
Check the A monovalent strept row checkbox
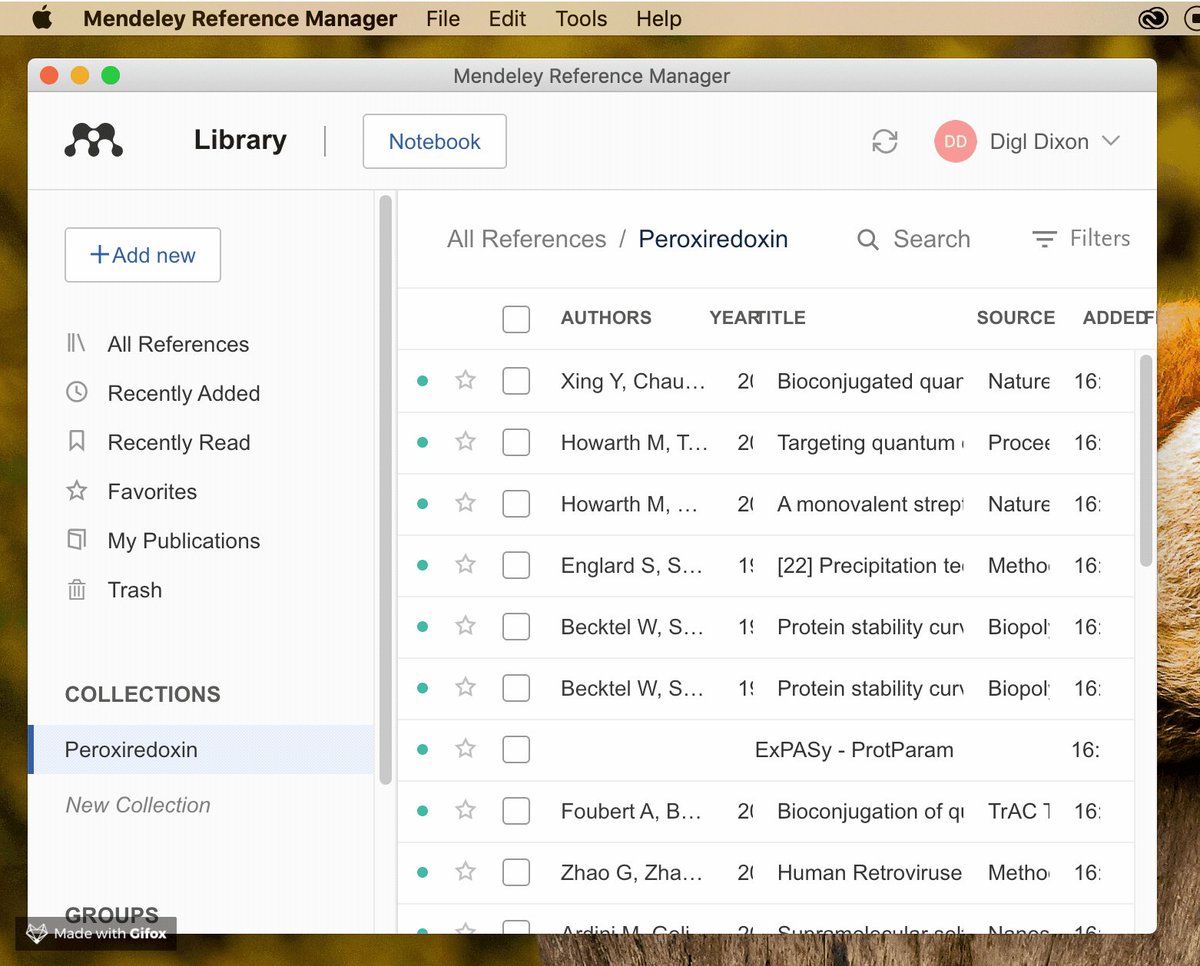click(516, 504)
